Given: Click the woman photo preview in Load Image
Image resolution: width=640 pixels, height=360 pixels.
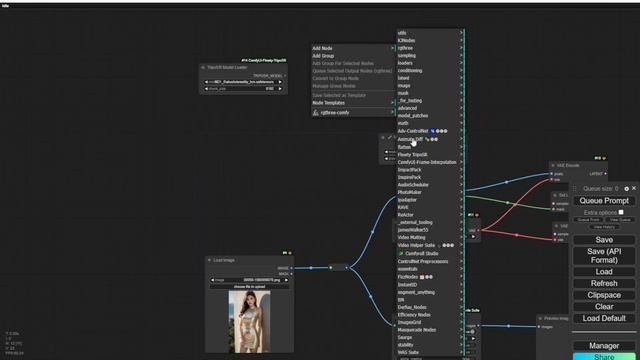Looking at the screenshot, I should tap(249, 322).
